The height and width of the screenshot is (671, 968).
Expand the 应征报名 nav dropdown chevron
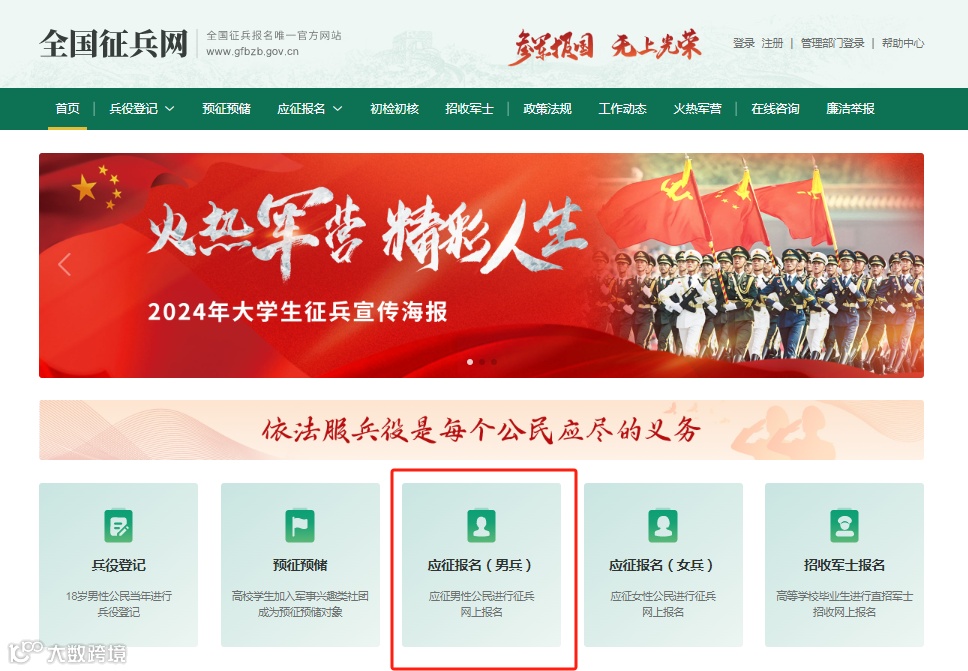(338, 109)
